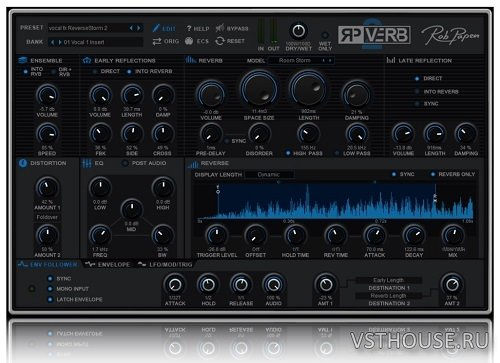
Task: Select Late Reflection Into Reverb option
Action: (x=417, y=91)
